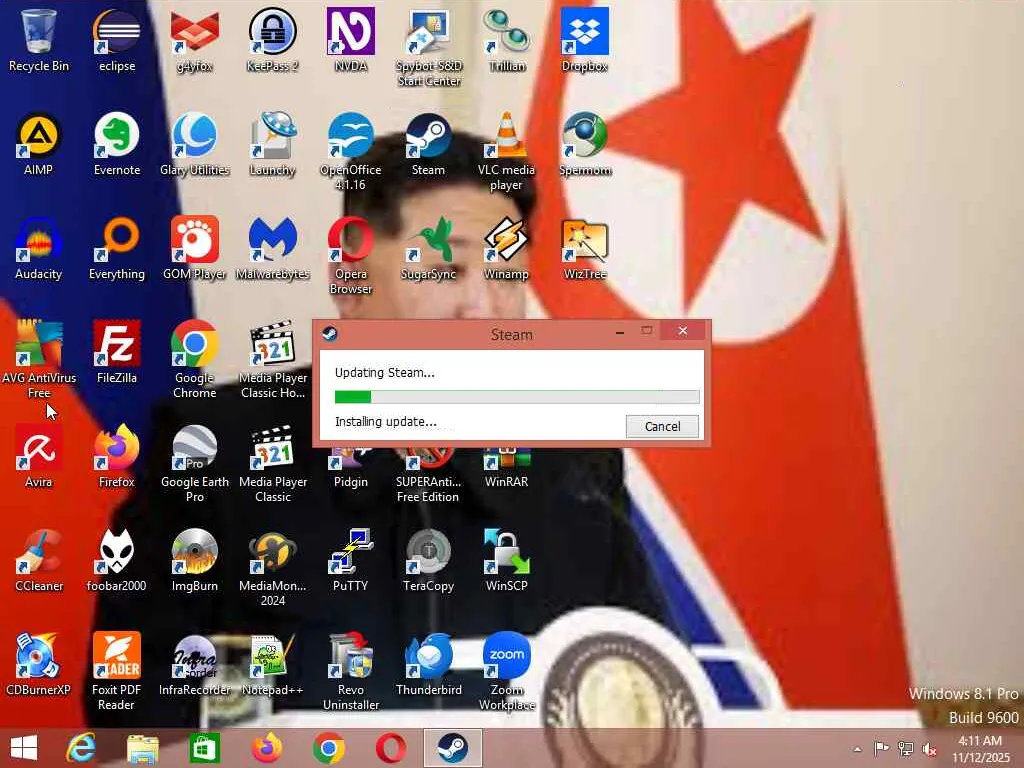Select the Evernote desktop icon
The image size is (1024, 768).
pyautogui.click(x=117, y=144)
